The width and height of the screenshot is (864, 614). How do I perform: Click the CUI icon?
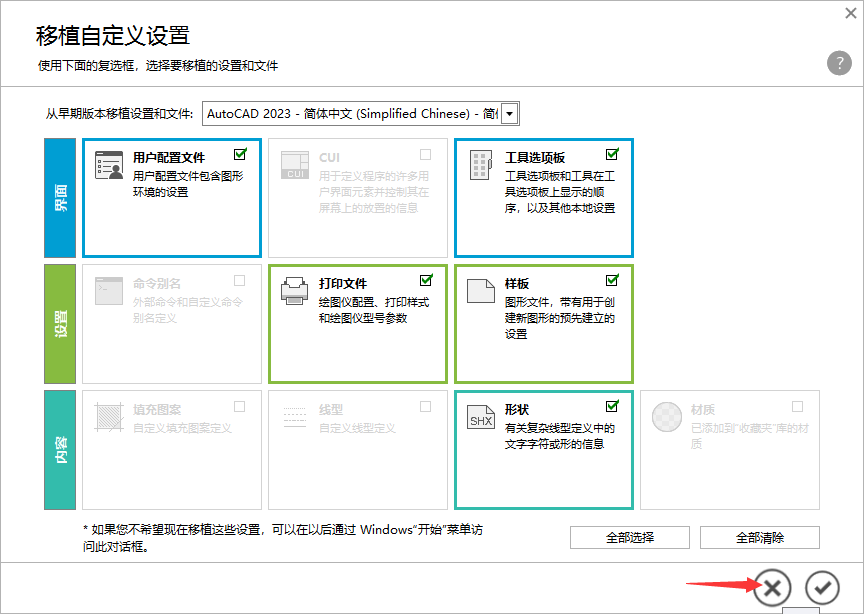pyautogui.click(x=295, y=165)
